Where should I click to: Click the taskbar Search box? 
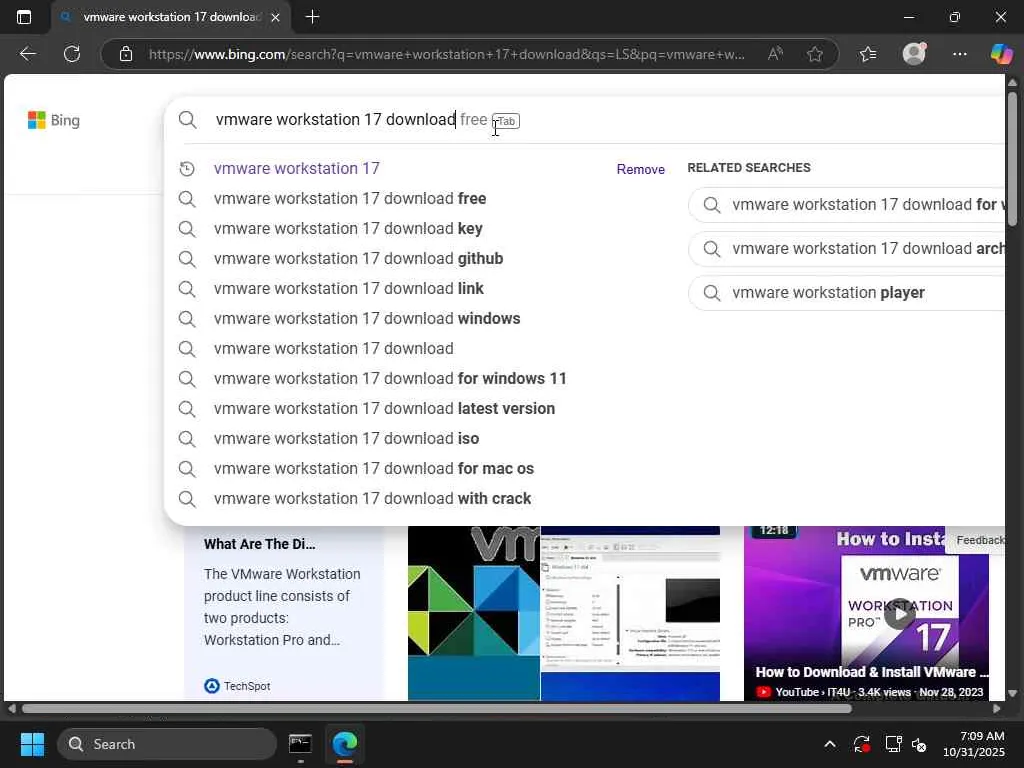coord(167,744)
